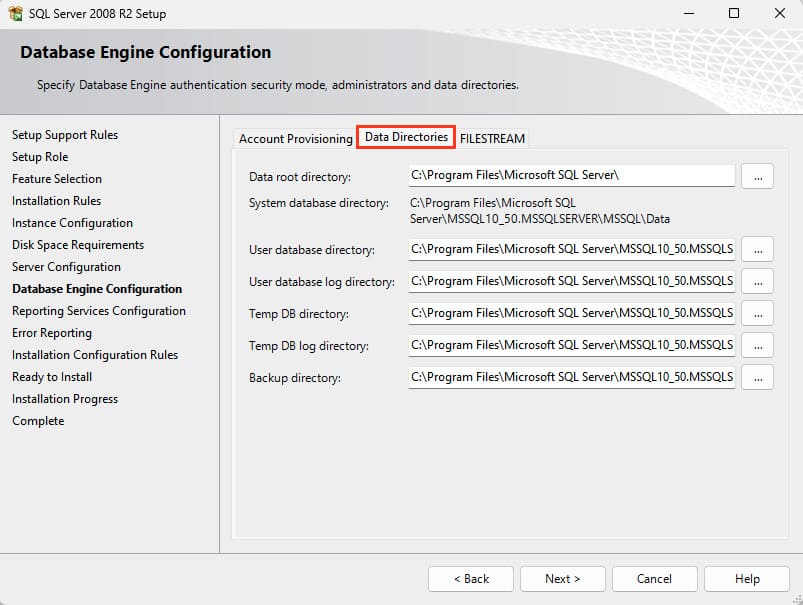Click into the Backup directory path field
Screen dimensions: 803x605
pos(572,378)
